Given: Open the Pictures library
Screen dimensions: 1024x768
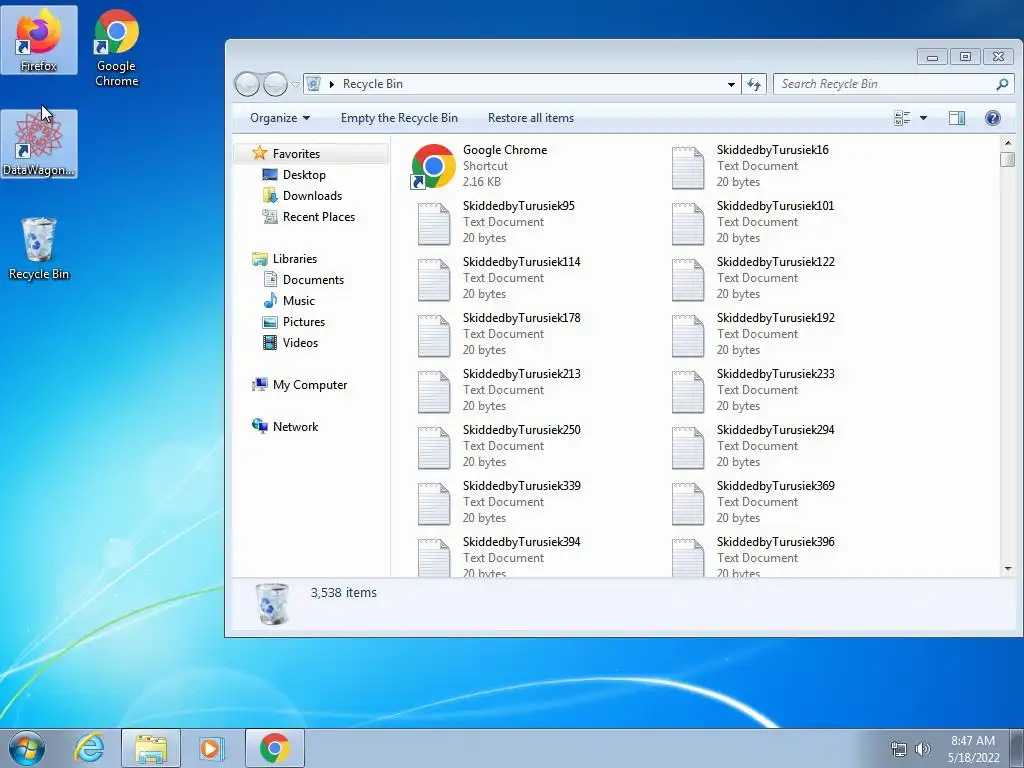Looking at the screenshot, I should [x=304, y=321].
